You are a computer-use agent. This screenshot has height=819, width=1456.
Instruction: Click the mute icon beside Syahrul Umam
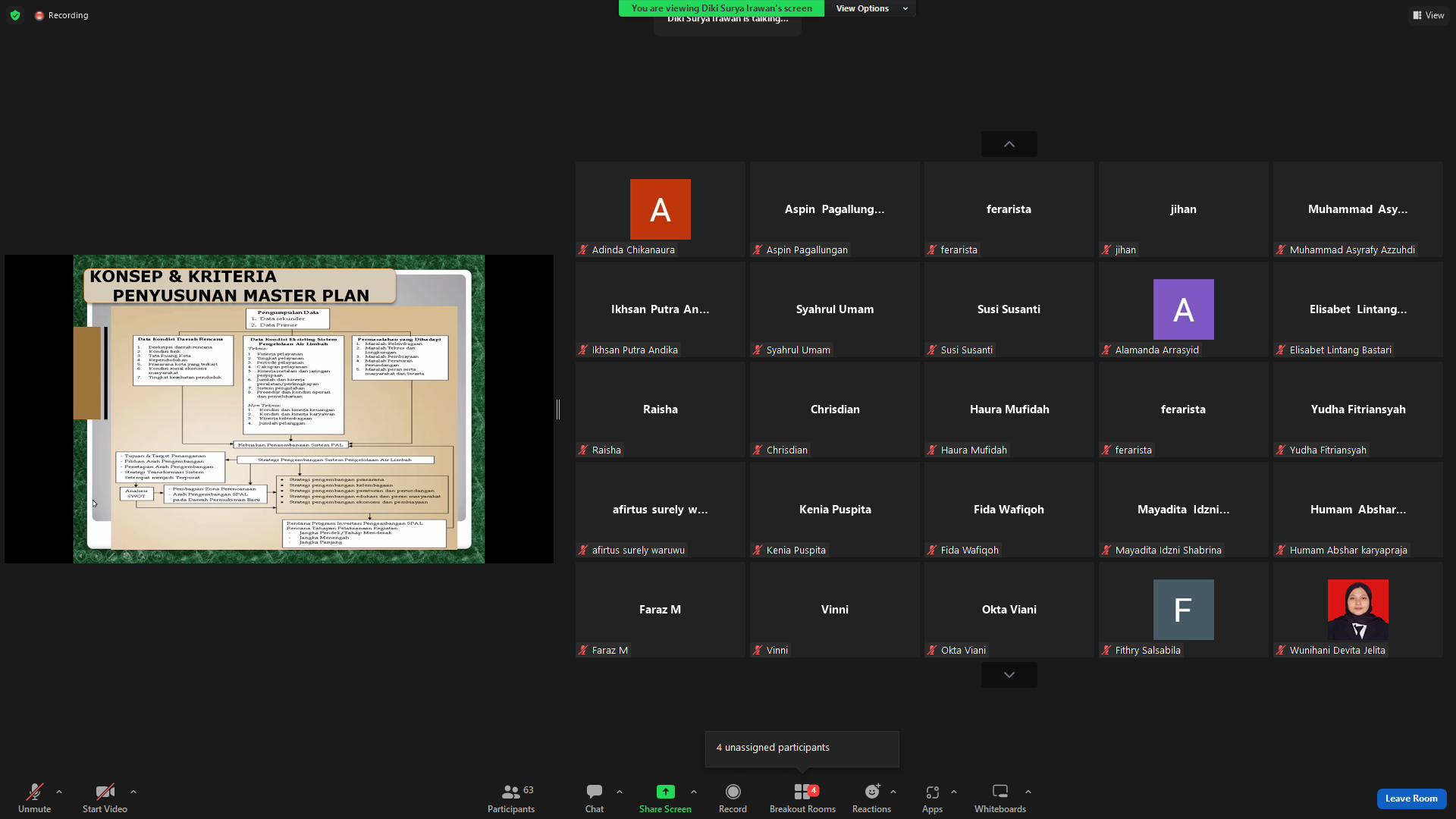coord(758,350)
